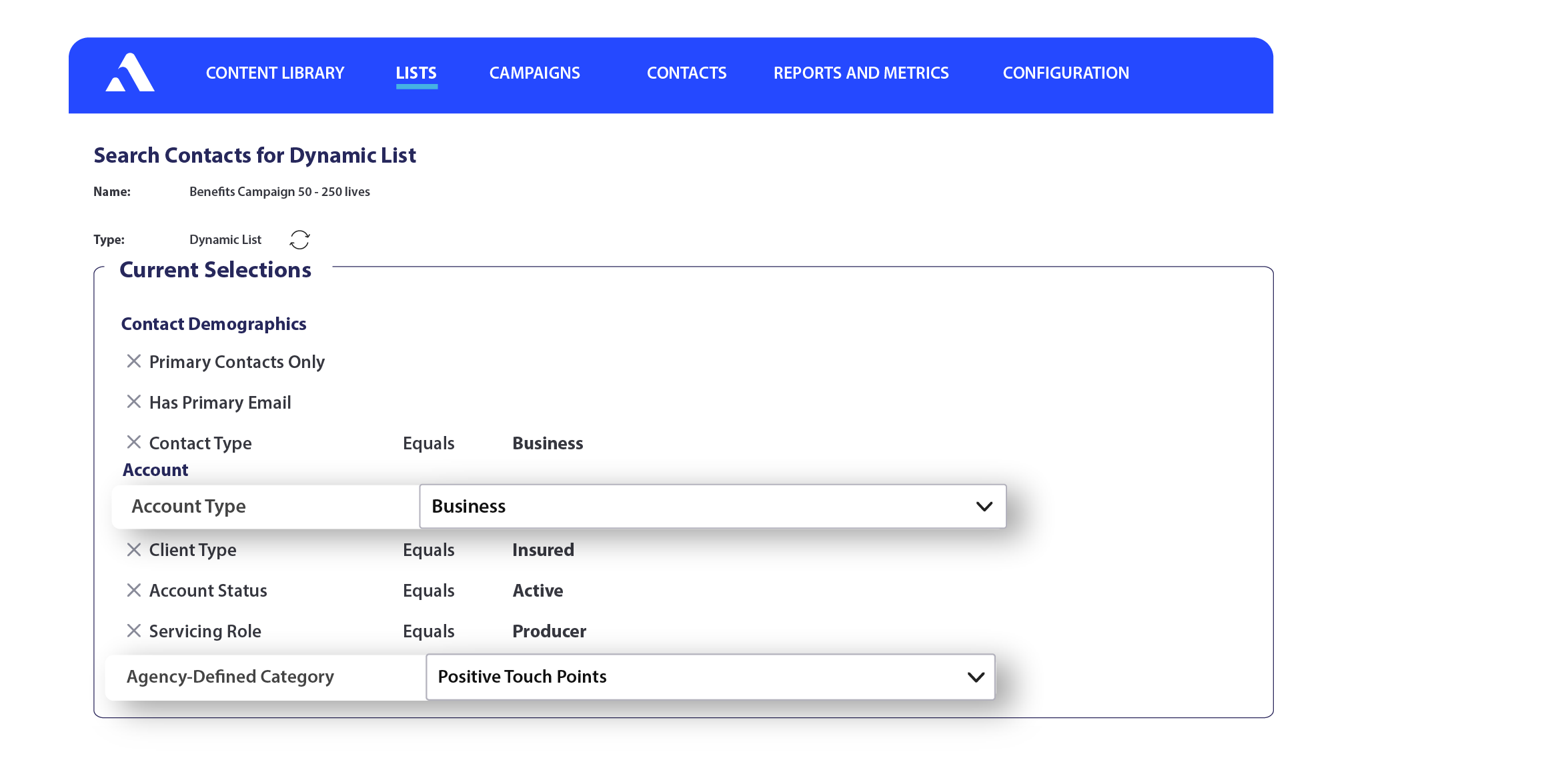Open the Content Library tab
The height and width of the screenshot is (784, 1558).
[275, 73]
